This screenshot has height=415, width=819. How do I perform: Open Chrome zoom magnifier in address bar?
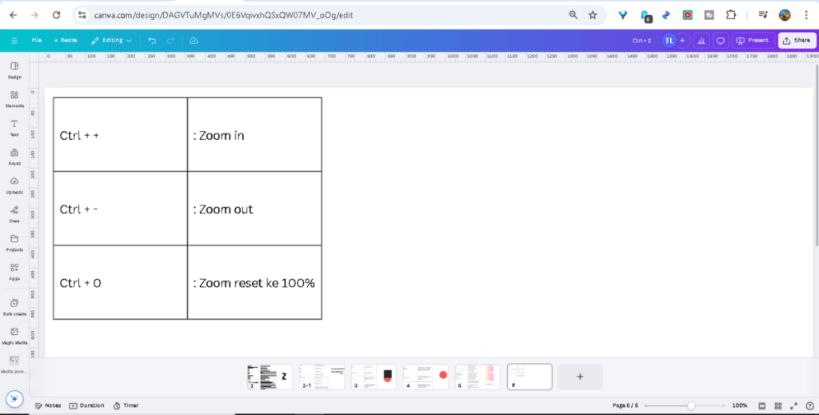573,15
